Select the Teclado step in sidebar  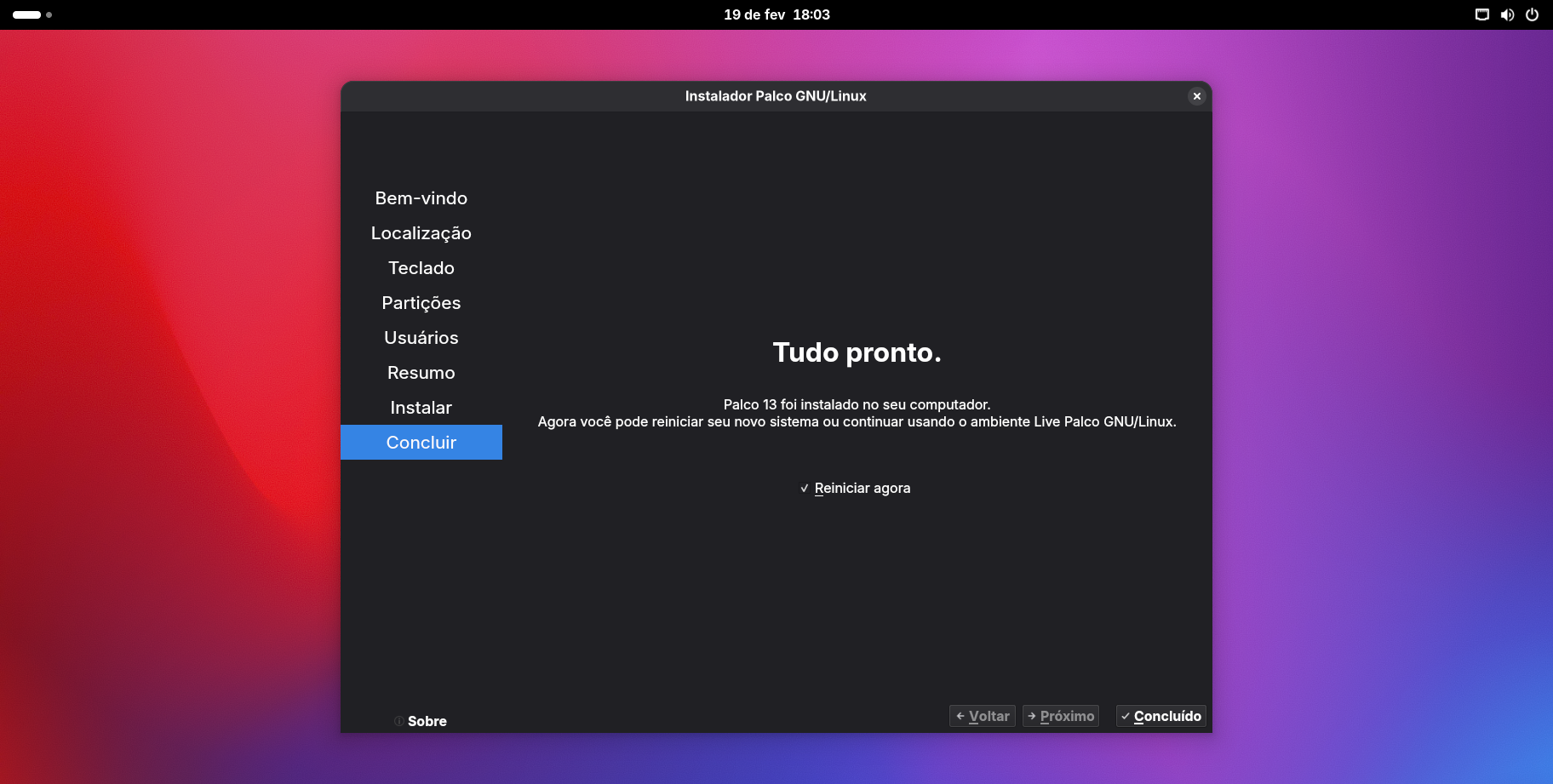[421, 268]
